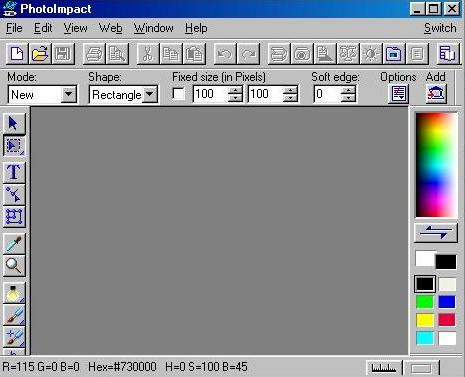Open the Options panel button

coord(399,94)
